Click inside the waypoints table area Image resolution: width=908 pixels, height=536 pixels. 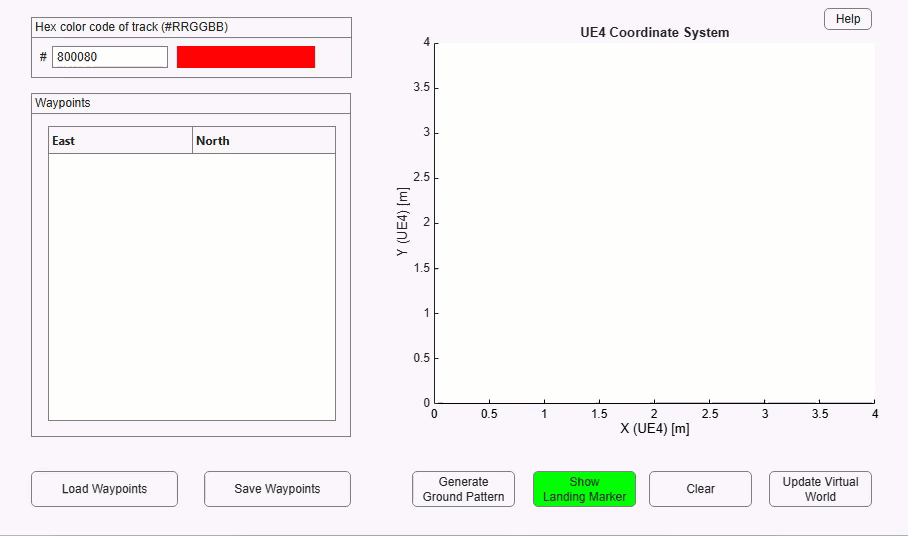tap(192, 287)
